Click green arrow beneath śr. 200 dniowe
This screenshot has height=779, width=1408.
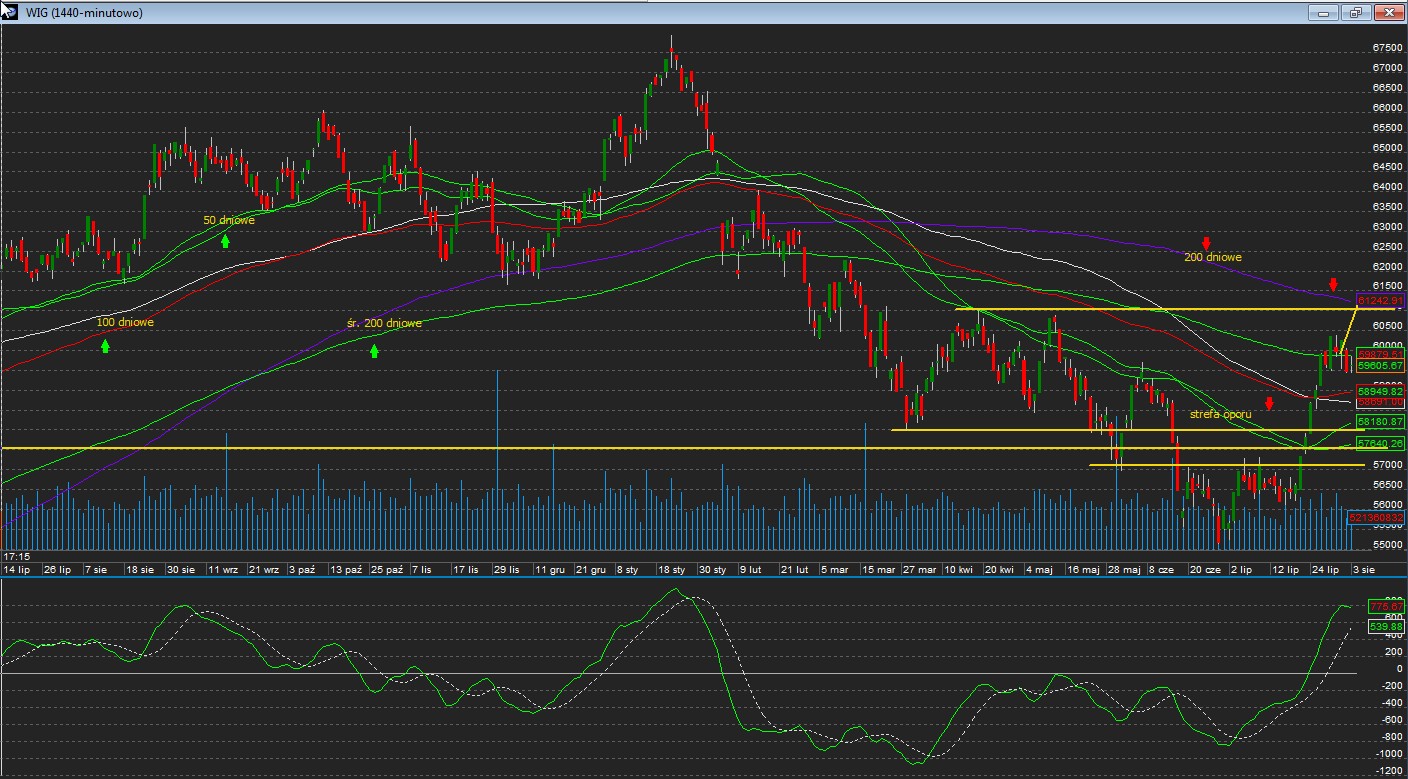pyautogui.click(x=374, y=350)
